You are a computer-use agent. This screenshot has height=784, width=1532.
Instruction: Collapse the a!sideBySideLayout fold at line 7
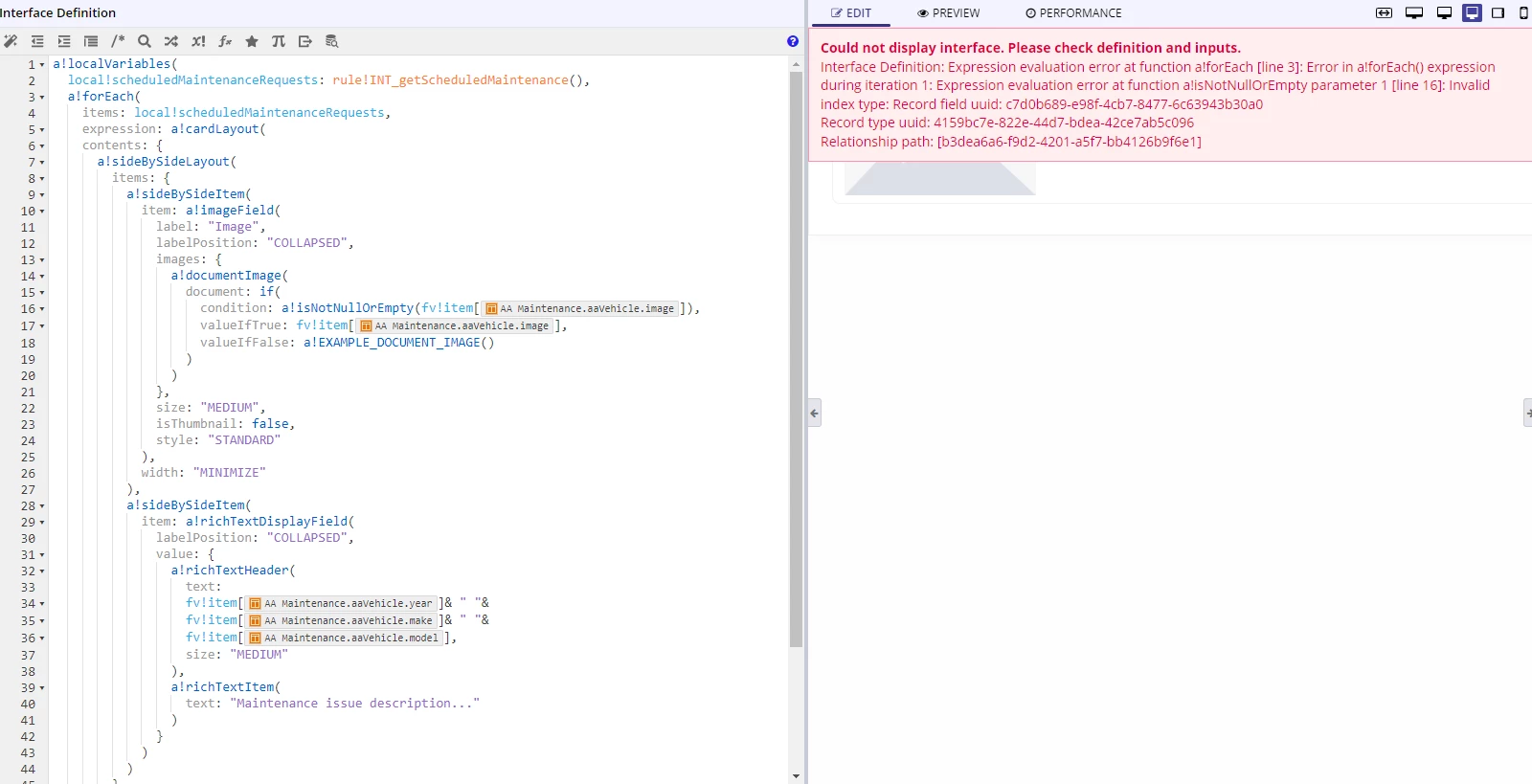(x=42, y=163)
